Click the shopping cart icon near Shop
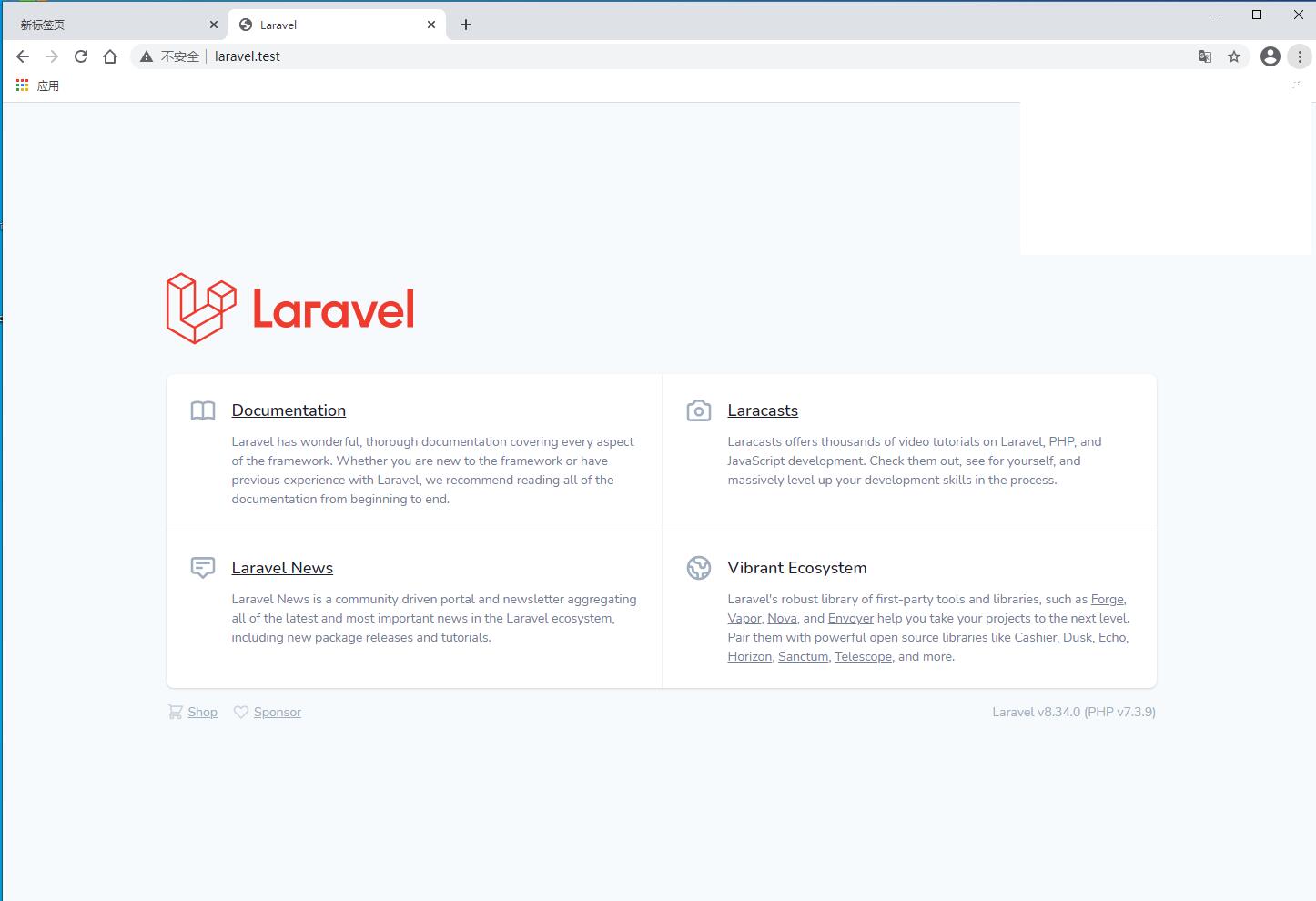Viewport: 1316px width, 901px height. pyautogui.click(x=175, y=712)
